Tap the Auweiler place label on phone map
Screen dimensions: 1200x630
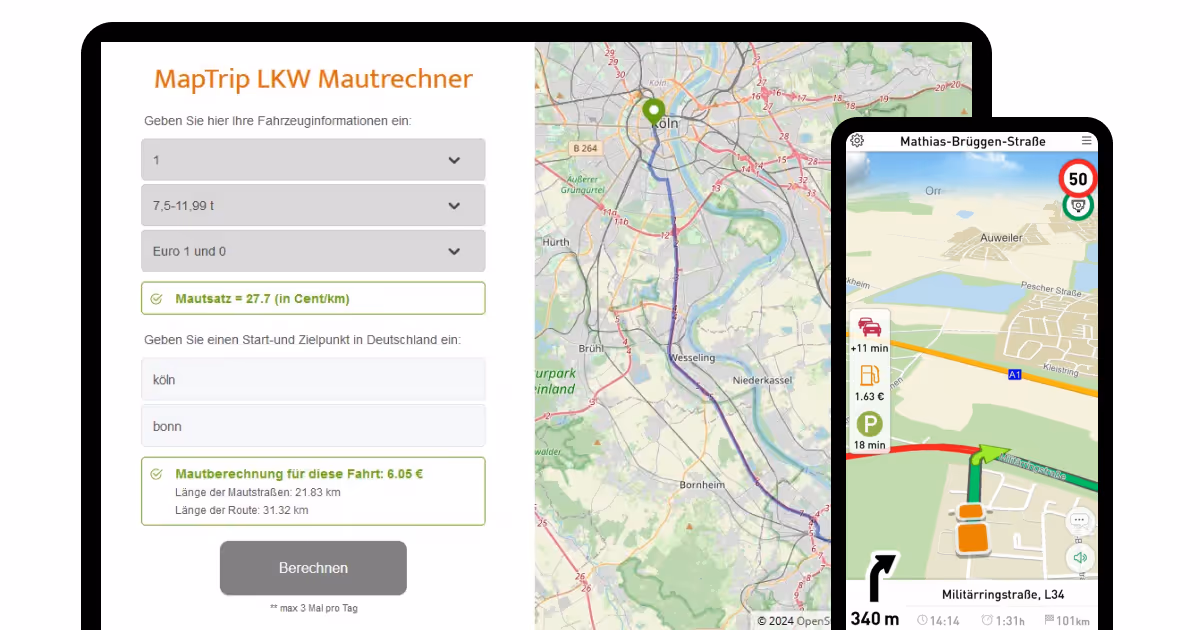(x=999, y=238)
